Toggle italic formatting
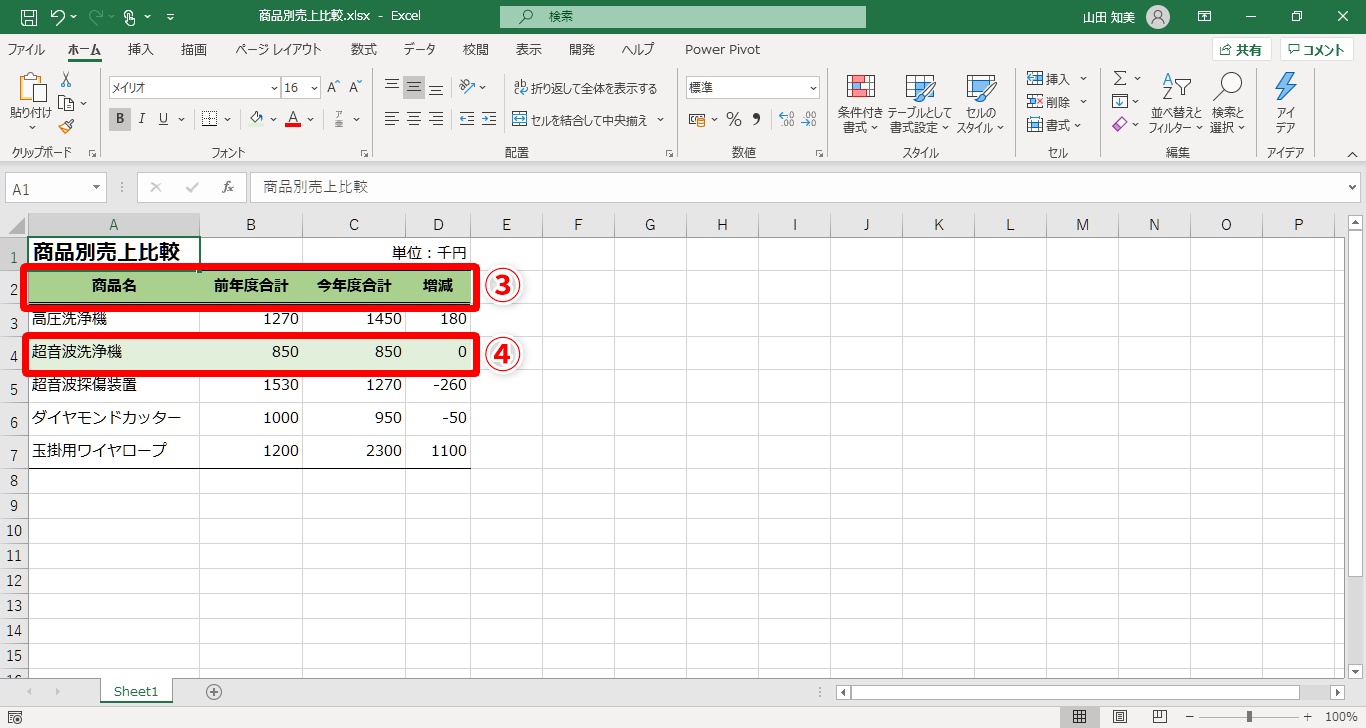Viewport: 1366px width, 728px height. 141,119
